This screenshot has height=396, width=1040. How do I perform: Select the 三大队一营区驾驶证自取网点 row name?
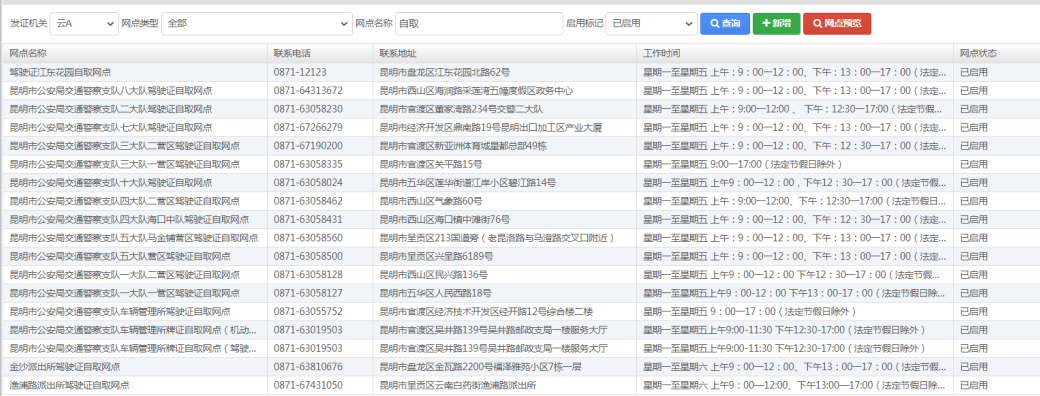tap(125, 164)
